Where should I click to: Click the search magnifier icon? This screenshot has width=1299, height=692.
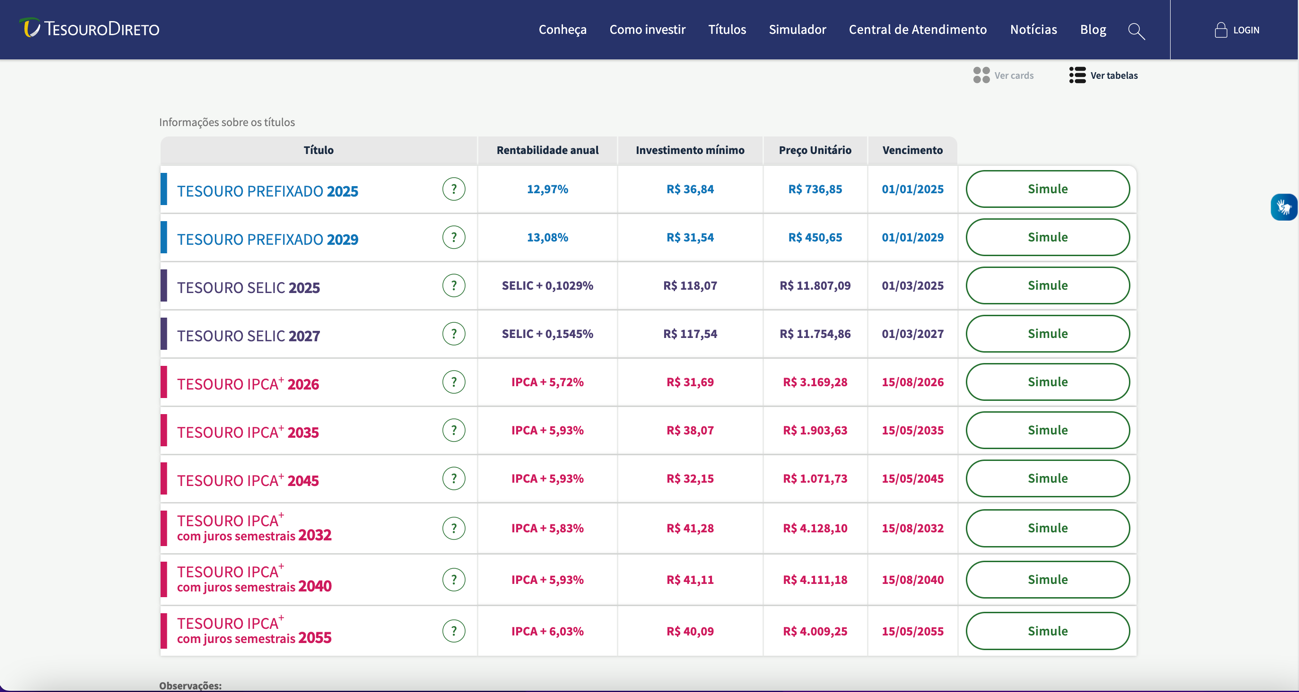click(1136, 31)
